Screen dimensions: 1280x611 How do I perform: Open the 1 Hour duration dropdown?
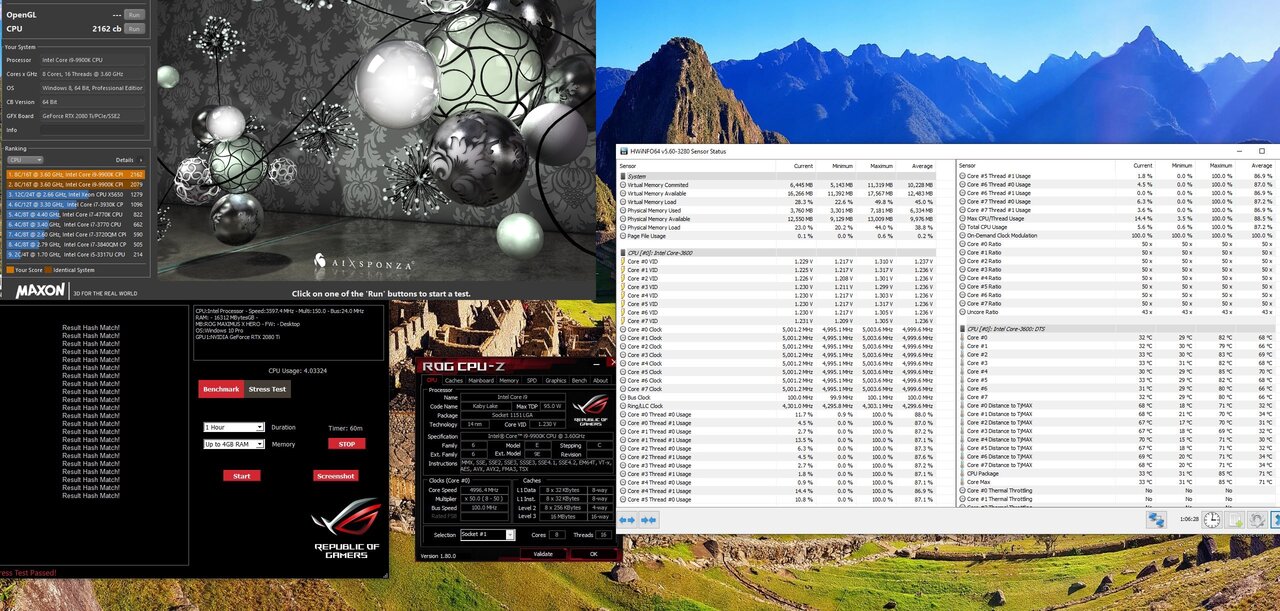click(x=233, y=427)
